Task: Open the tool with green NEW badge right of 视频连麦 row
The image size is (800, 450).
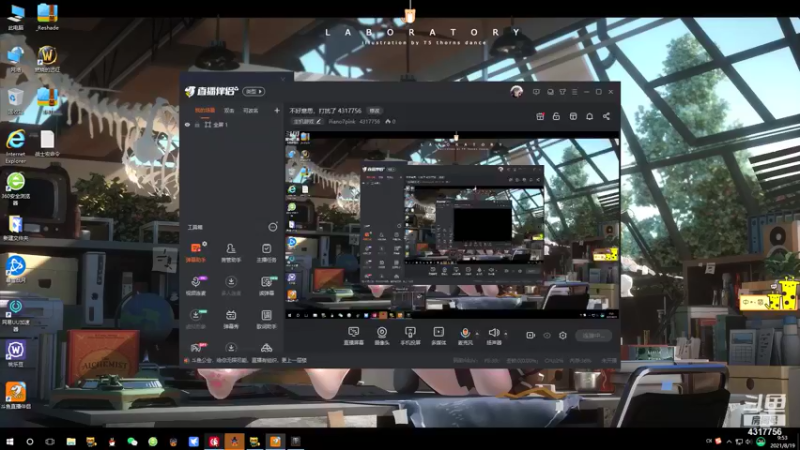Action: (266, 286)
